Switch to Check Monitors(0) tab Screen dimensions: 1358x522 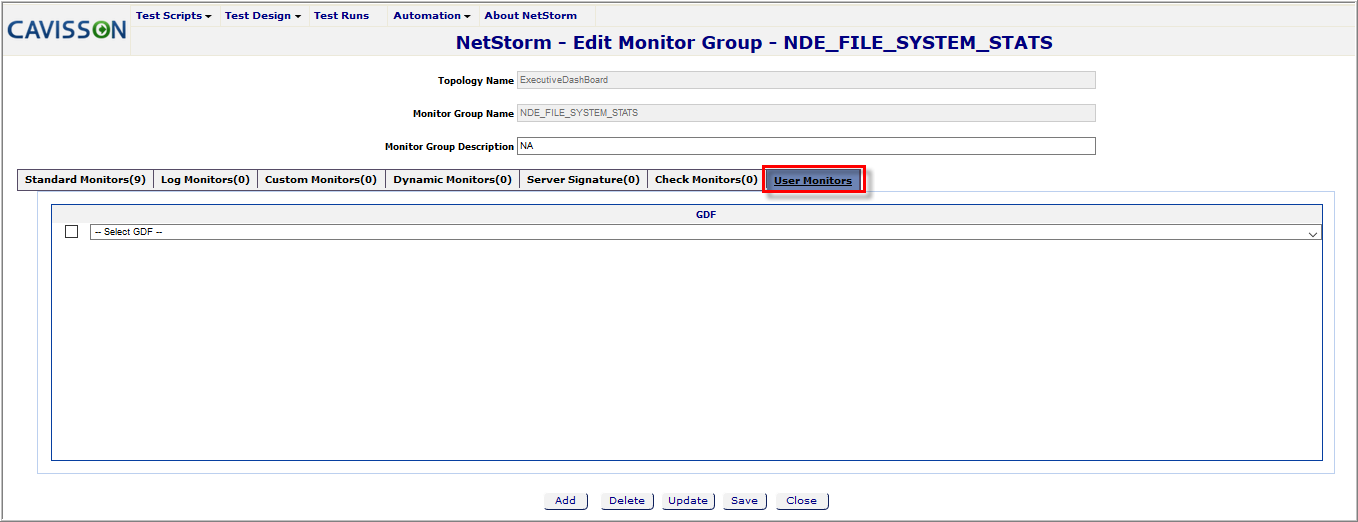tap(706, 180)
